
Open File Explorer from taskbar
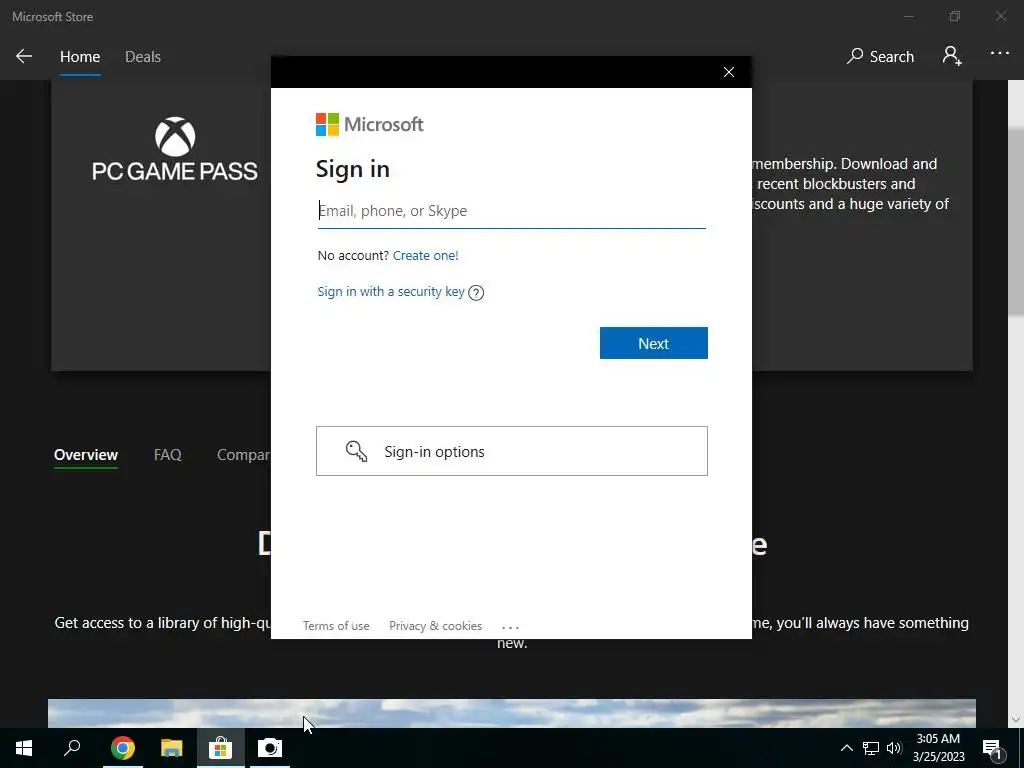[x=171, y=748]
